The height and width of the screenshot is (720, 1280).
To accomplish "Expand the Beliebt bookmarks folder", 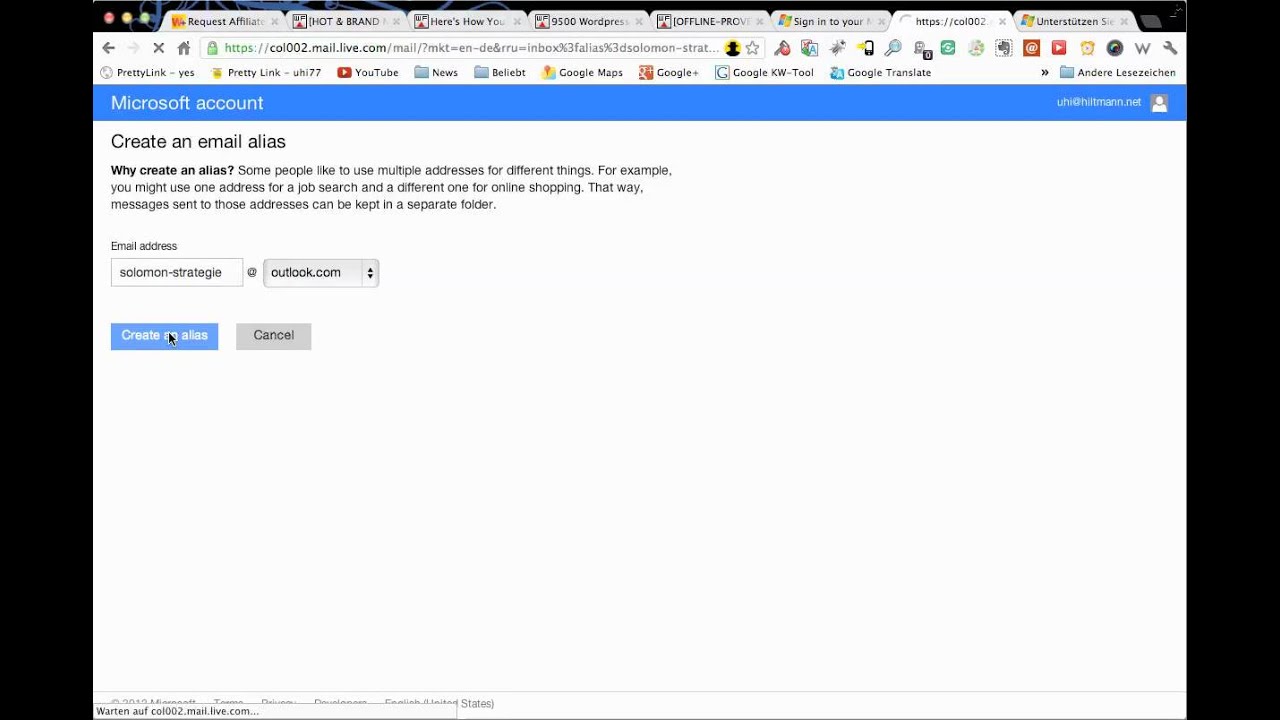I will pyautogui.click(x=500, y=72).
